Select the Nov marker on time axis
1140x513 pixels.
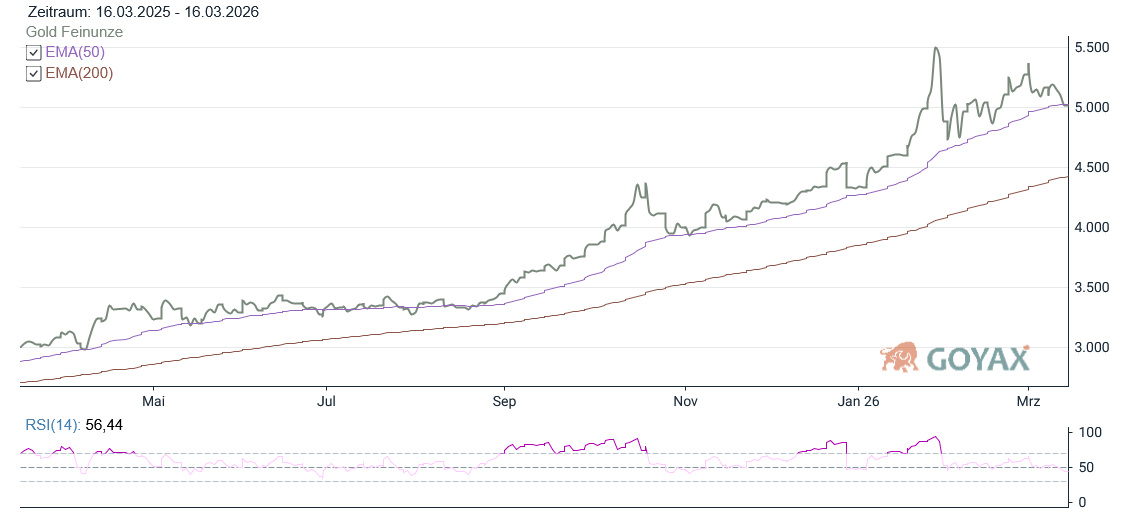684,401
